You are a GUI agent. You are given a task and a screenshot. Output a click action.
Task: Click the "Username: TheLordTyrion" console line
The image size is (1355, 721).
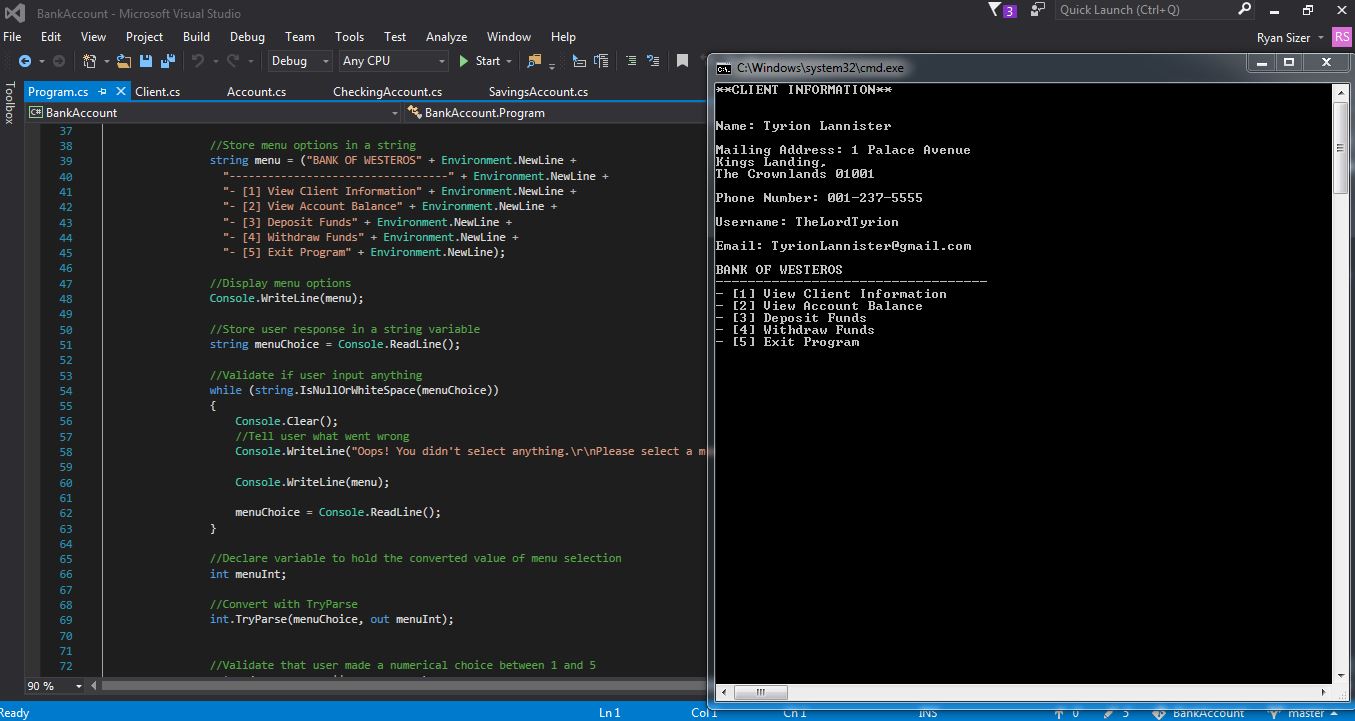pos(807,222)
